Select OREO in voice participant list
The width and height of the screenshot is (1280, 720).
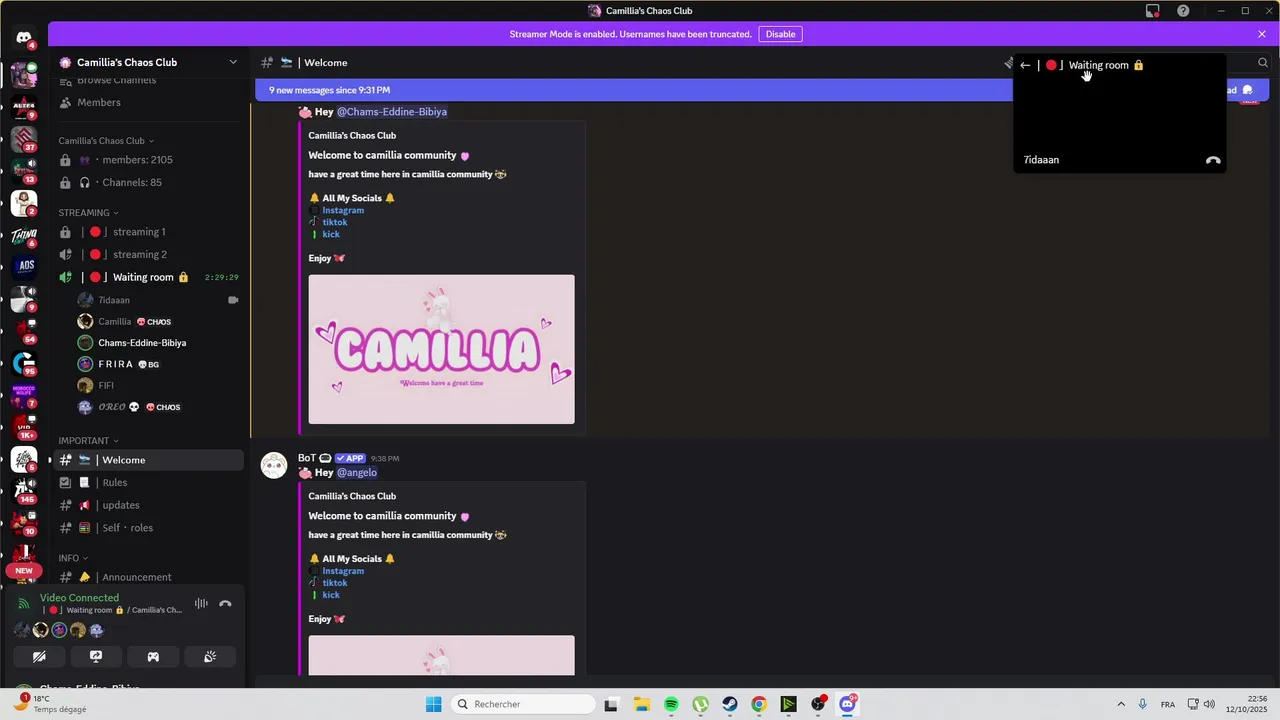point(158,407)
